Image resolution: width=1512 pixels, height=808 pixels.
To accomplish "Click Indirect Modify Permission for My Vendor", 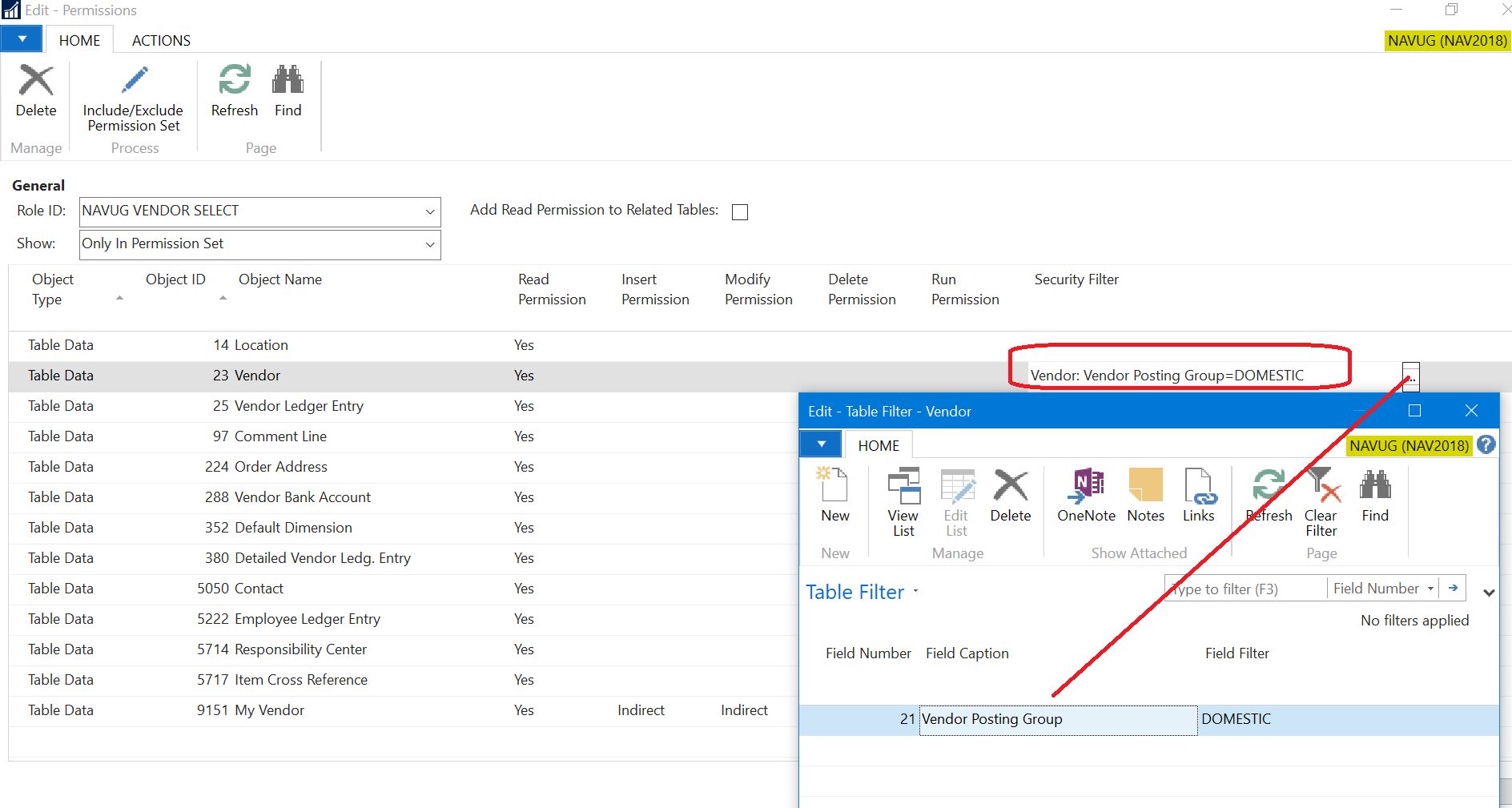I will point(744,710).
